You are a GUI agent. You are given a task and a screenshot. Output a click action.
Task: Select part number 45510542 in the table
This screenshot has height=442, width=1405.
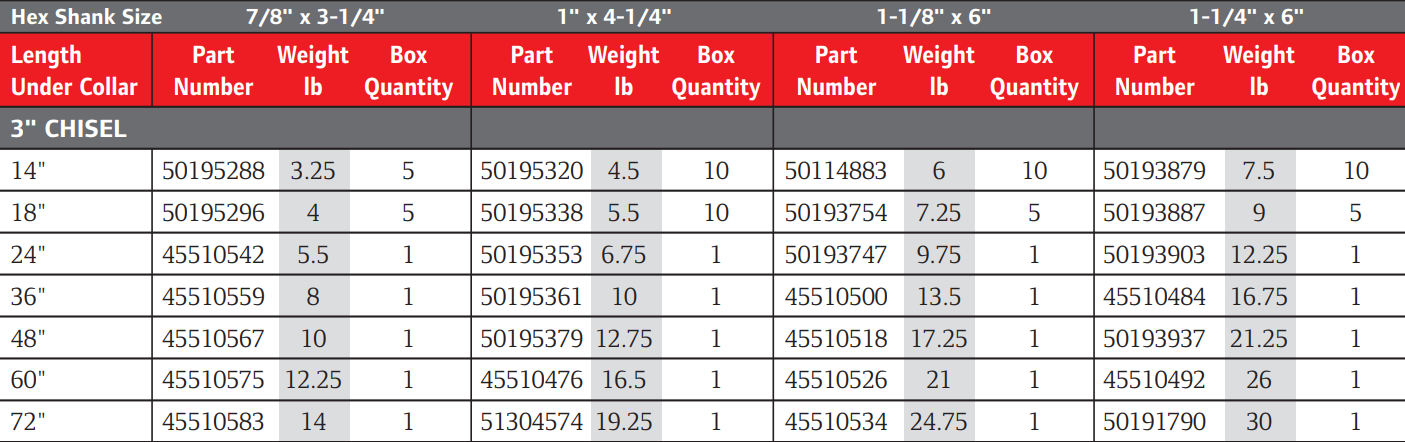coord(213,255)
